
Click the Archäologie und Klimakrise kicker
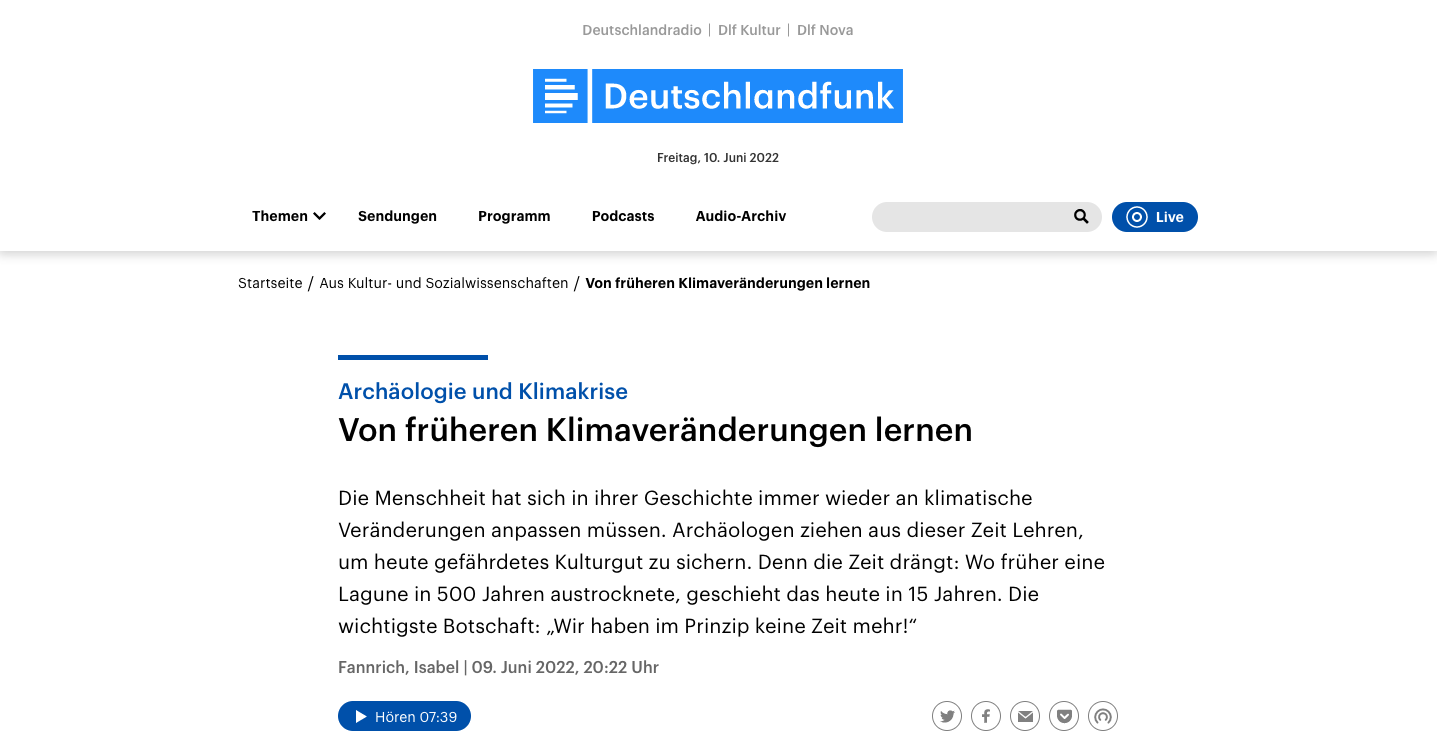(483, 391)
